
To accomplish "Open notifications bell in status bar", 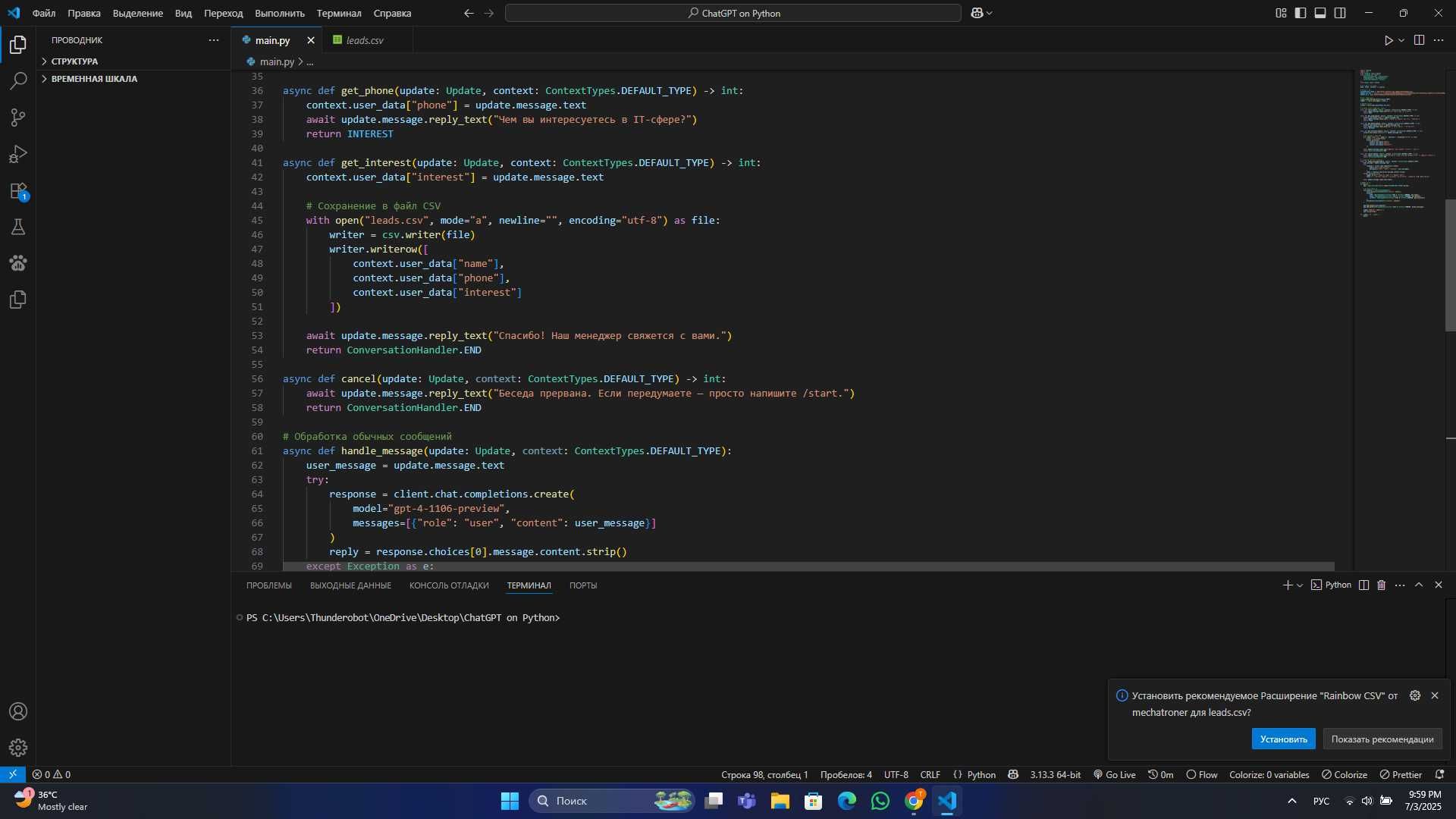I will 1439,774.
